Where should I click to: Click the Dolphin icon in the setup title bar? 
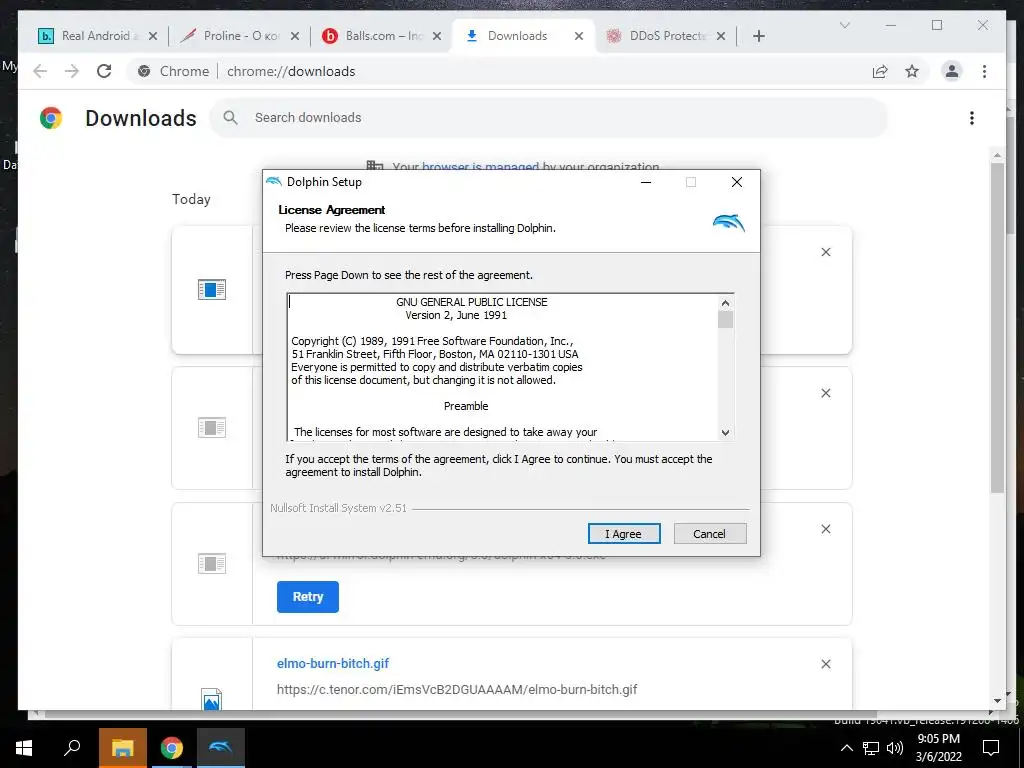click(274, 182)
